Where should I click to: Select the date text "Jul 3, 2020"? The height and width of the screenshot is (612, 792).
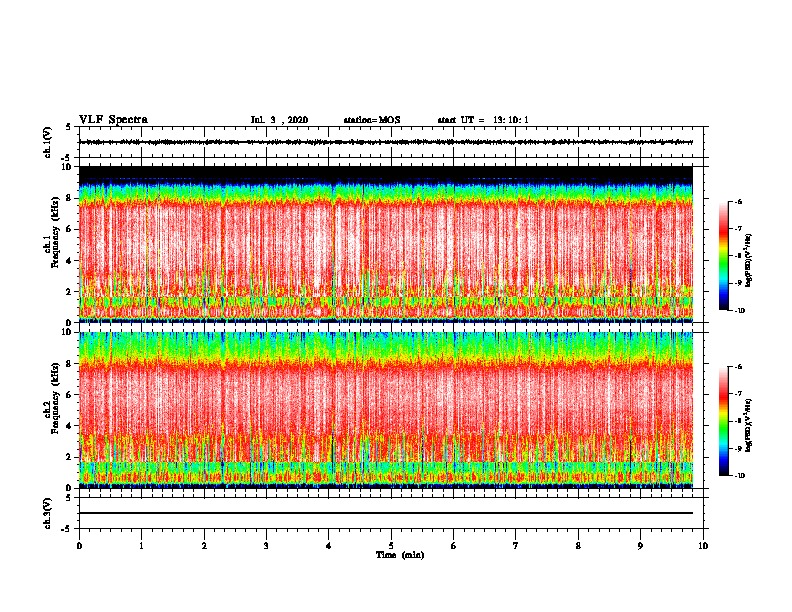pyautogui.click(x=279, y=120)
